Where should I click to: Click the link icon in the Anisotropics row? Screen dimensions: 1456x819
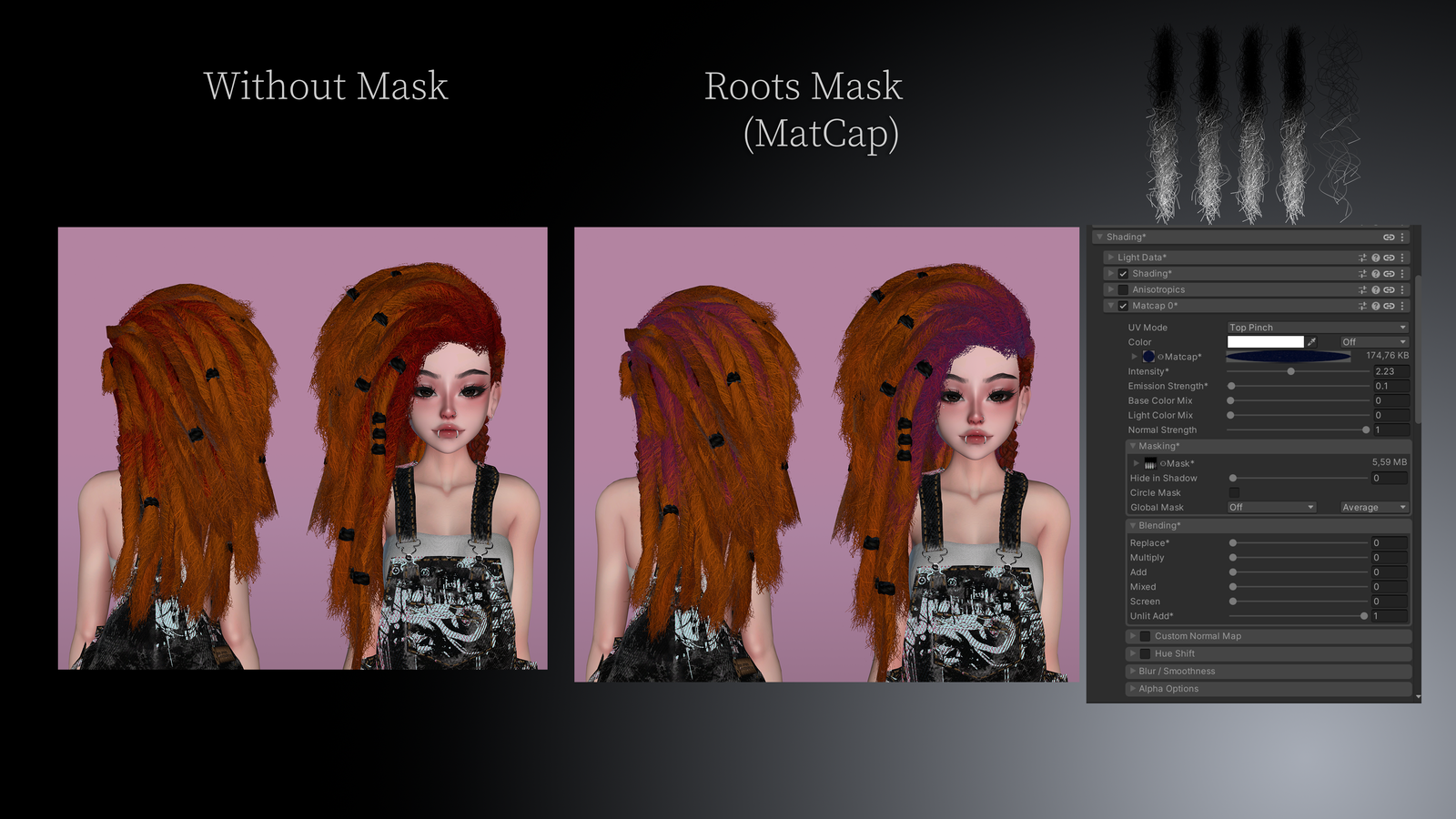tap(1389, 290)
